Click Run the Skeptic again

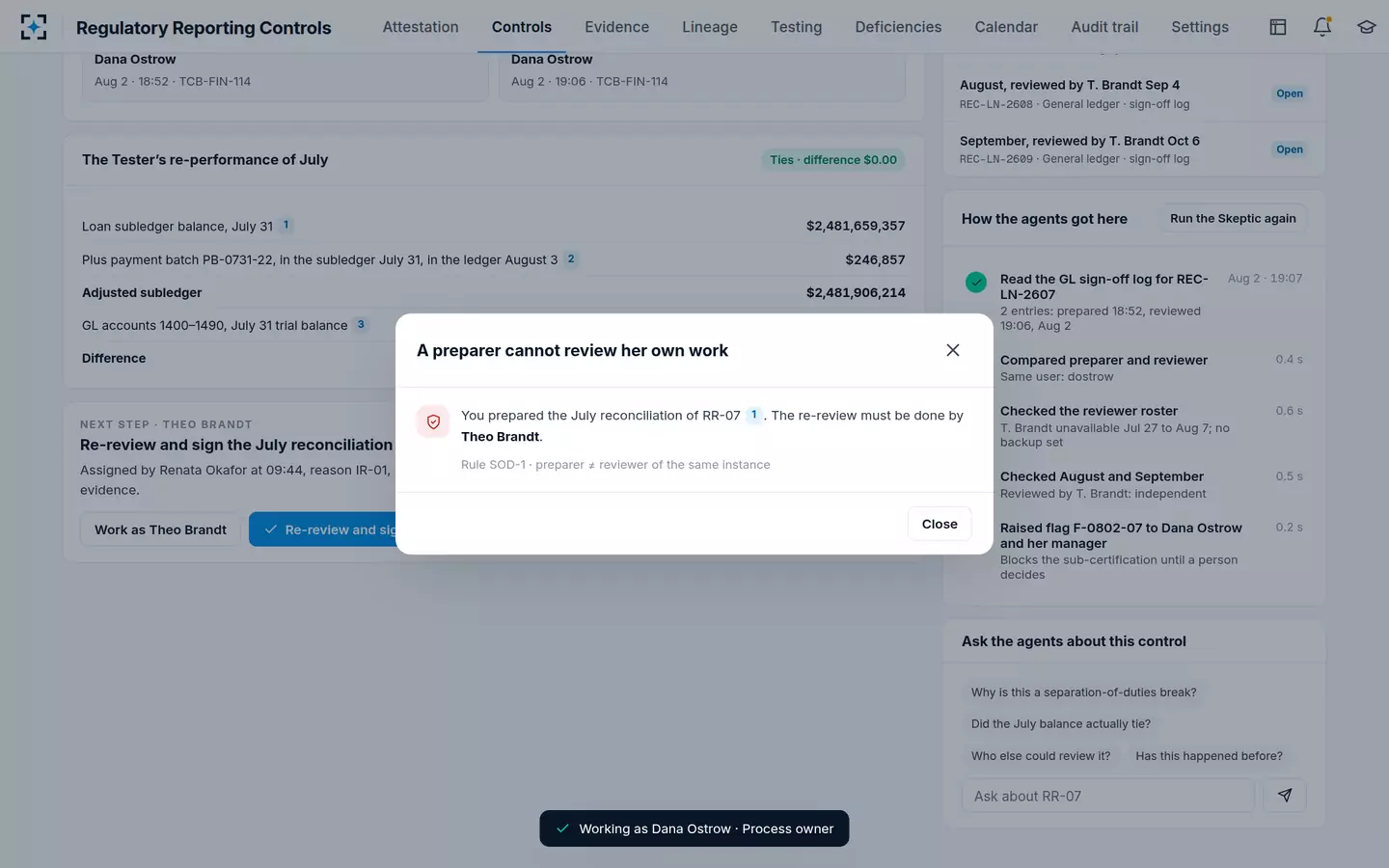(1233, 219)
